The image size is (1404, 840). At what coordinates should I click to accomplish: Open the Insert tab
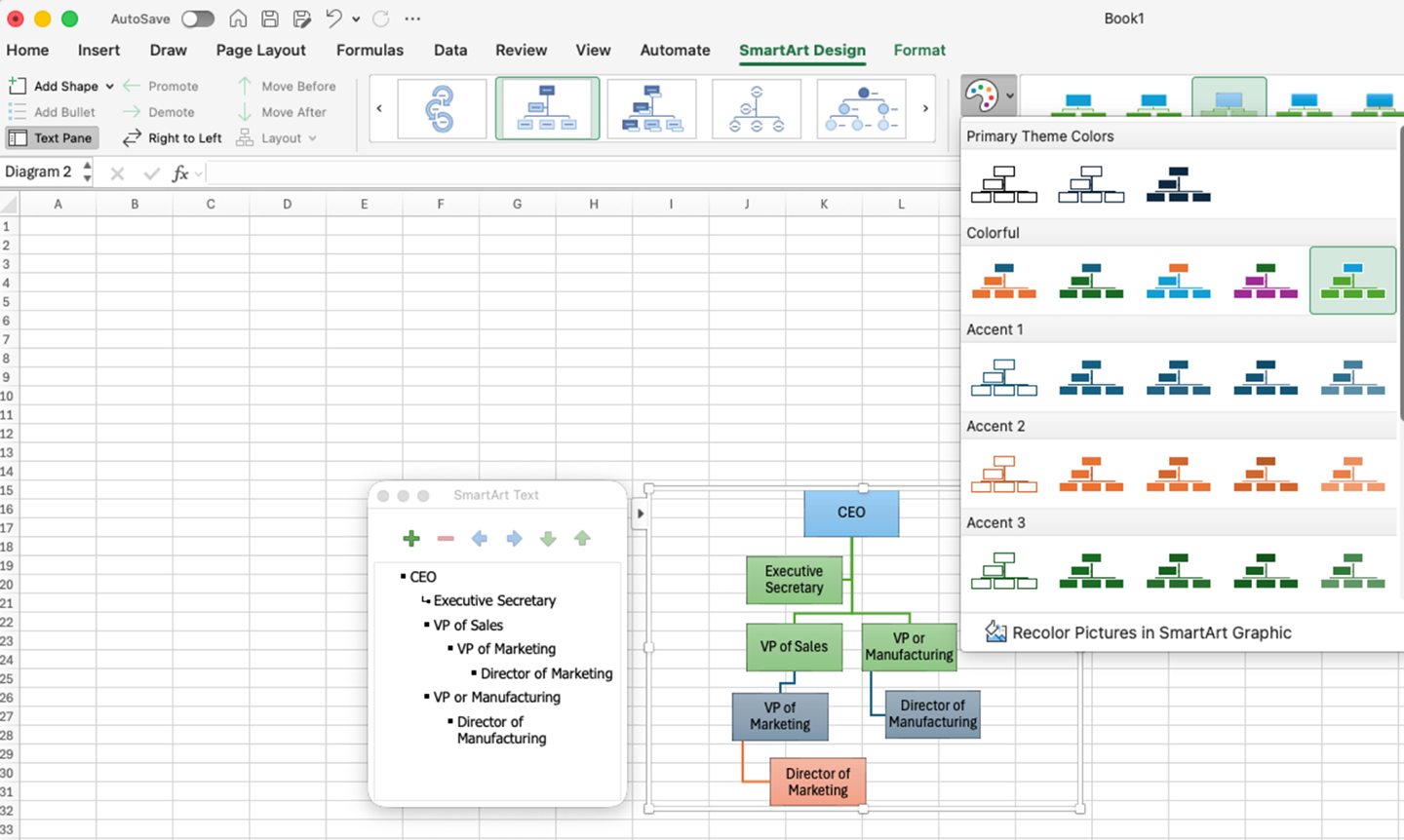pyautogui.click(x=98, y=50)
